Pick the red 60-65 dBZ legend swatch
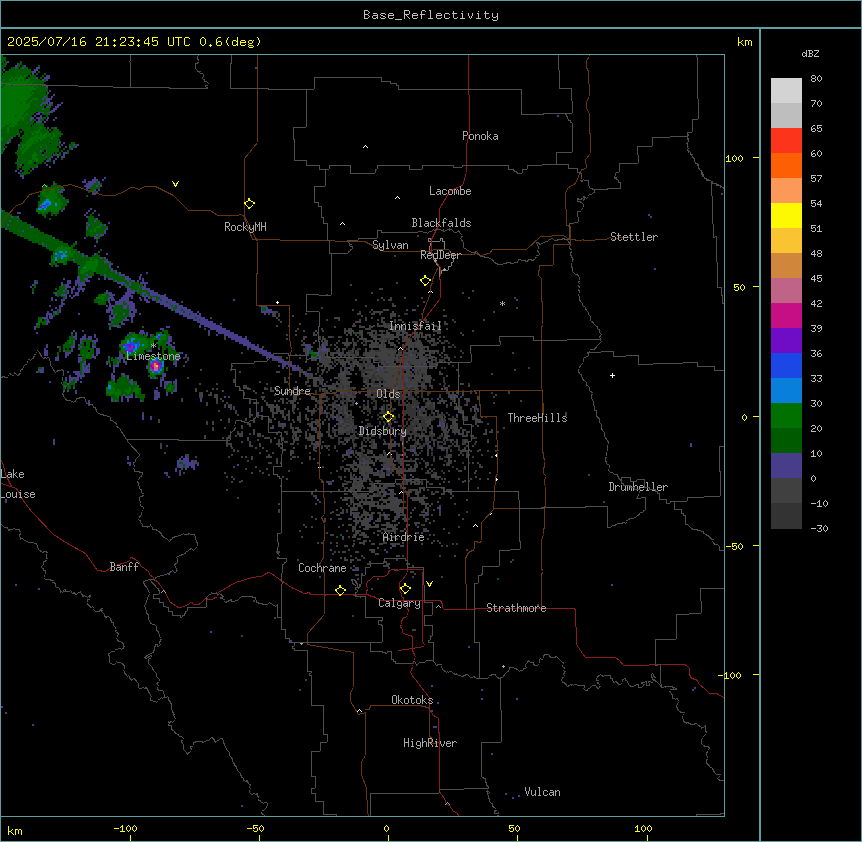Image resolution: width=862 pixels, height=842 pixels. click(786, 140)
